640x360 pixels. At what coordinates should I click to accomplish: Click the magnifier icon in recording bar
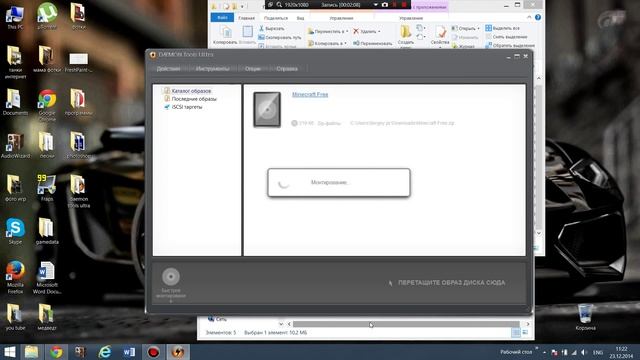click(x=280, y=5)
